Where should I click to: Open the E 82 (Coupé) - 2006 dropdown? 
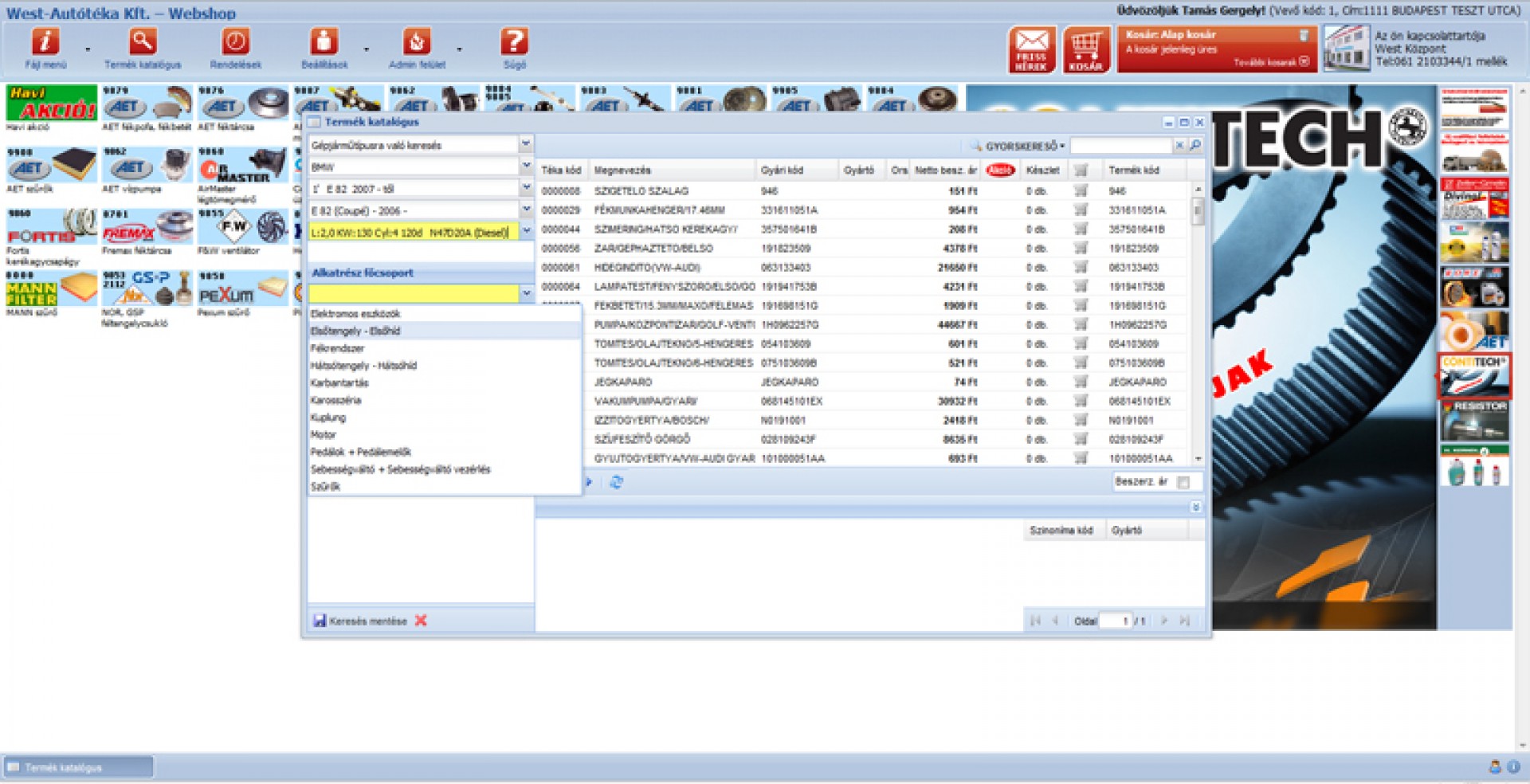pos(526,210)
